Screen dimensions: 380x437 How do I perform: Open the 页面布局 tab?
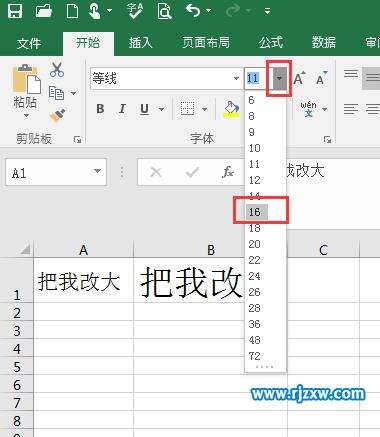tap(206, 42)
